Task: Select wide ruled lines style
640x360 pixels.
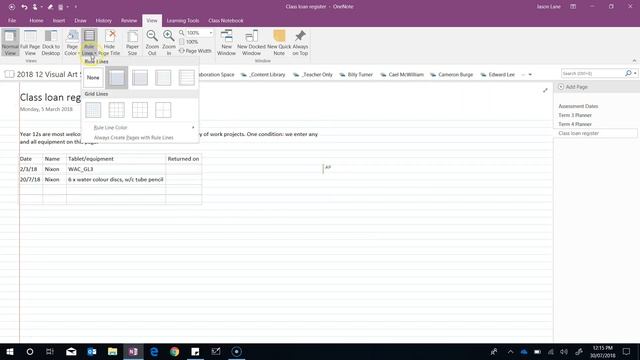Action: pyautogui.click(x=187, y=78)
